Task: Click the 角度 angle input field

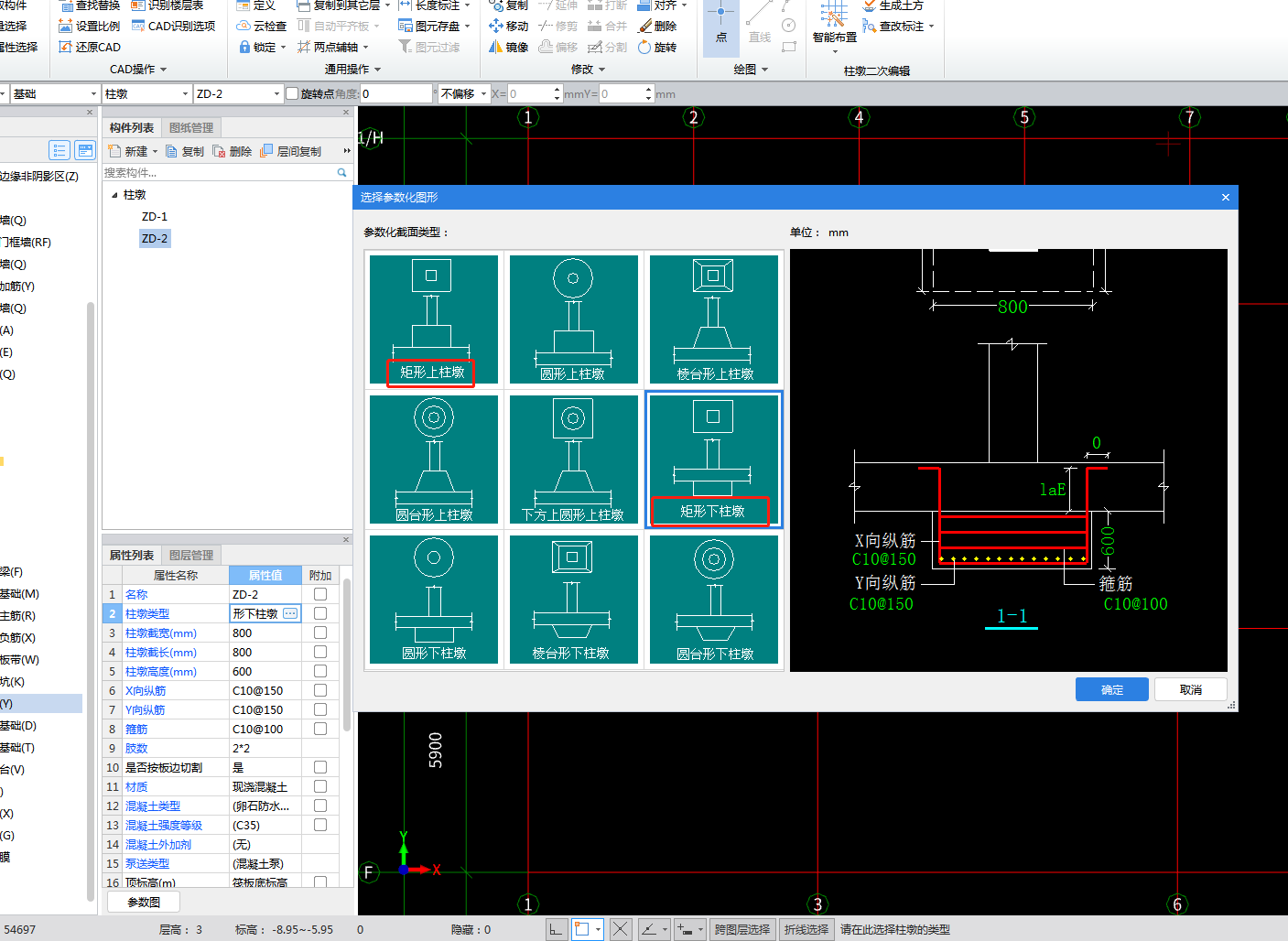Action: [395, 93]
